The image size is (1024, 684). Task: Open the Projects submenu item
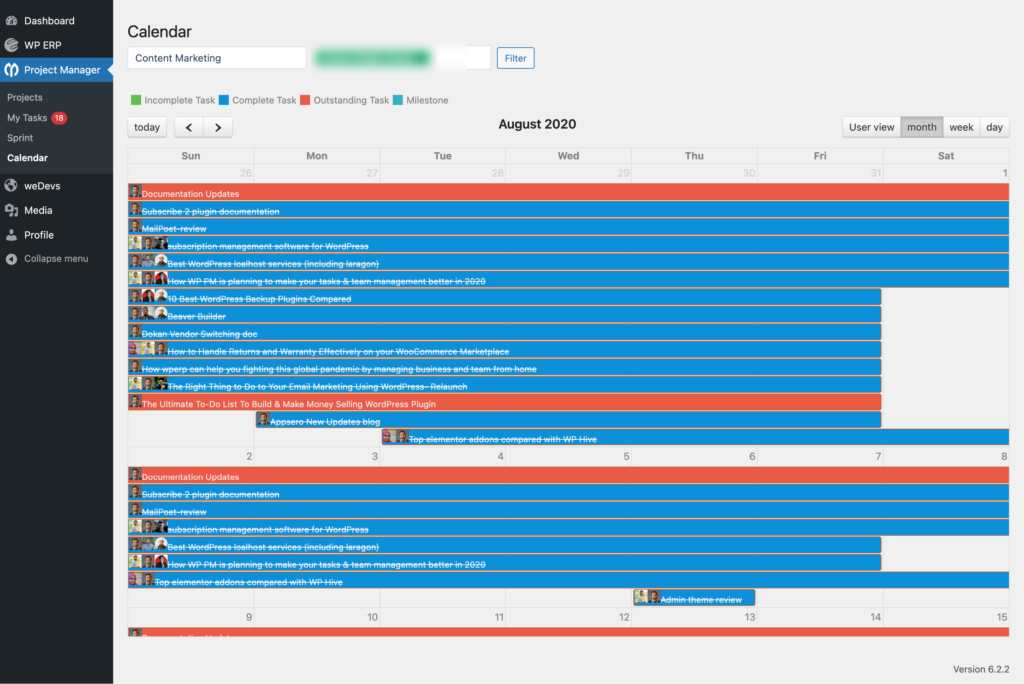point(25,97)
